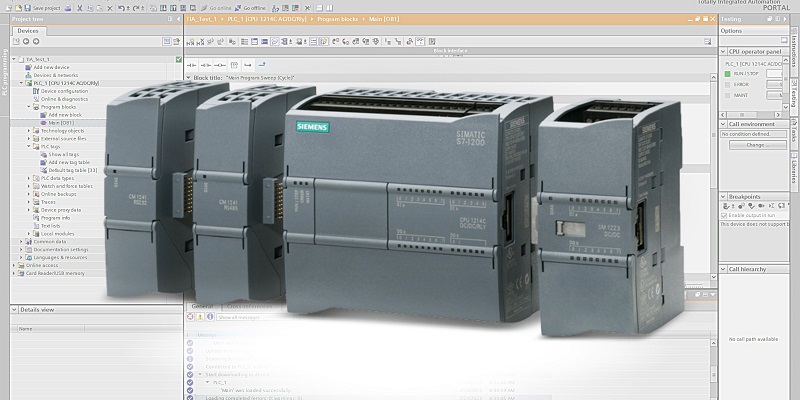Open the Devices tab
Screen dimensions: 800x400
point(28,31)
